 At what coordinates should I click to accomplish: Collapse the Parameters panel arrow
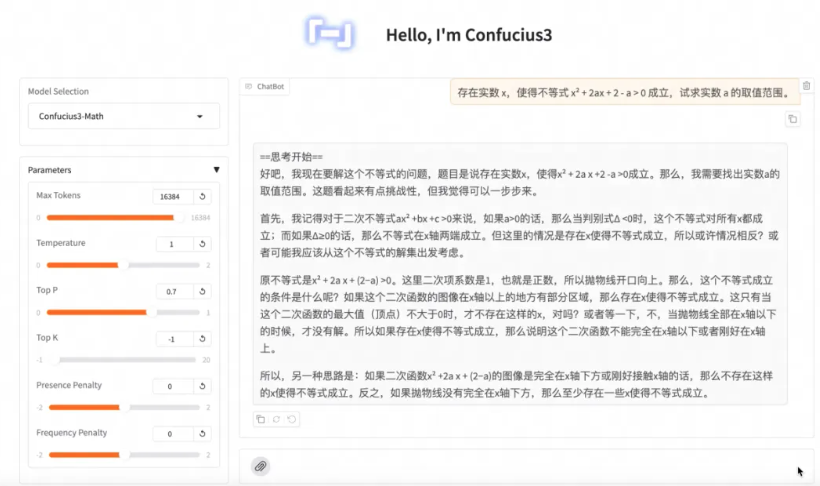217,169
